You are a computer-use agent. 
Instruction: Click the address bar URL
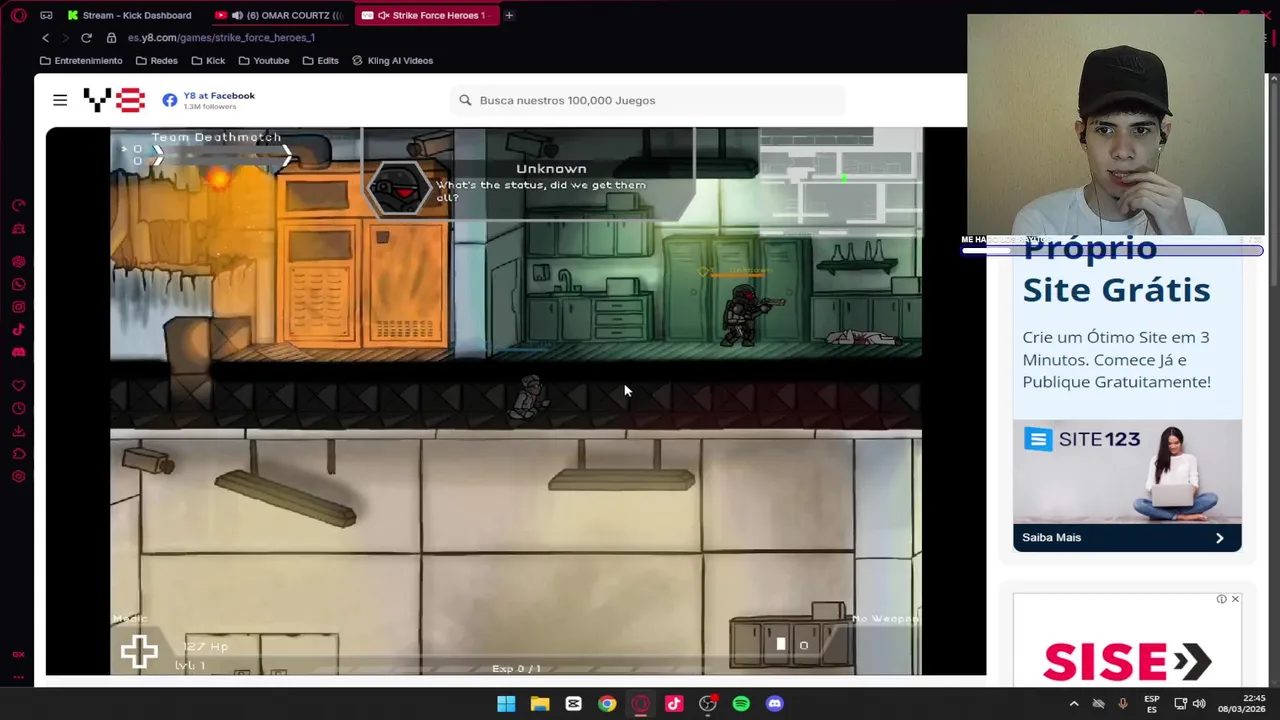(x=221, y=37)
